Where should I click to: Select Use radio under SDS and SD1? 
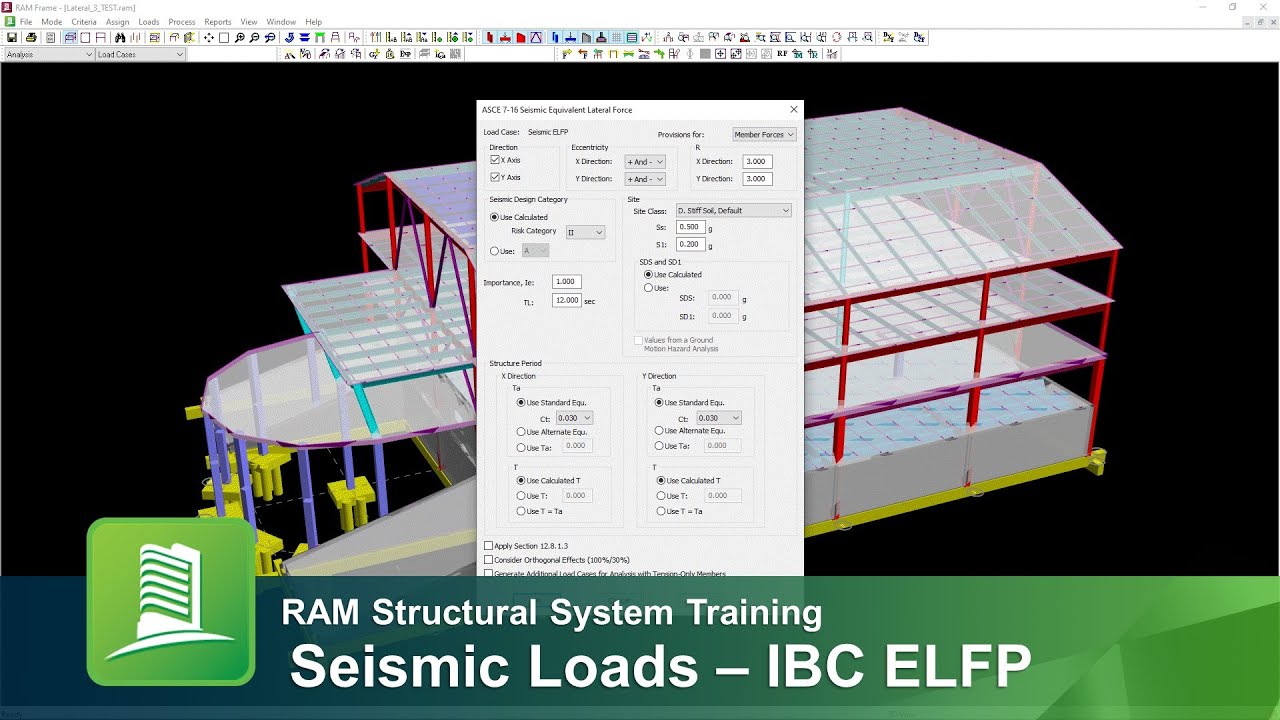648,288
